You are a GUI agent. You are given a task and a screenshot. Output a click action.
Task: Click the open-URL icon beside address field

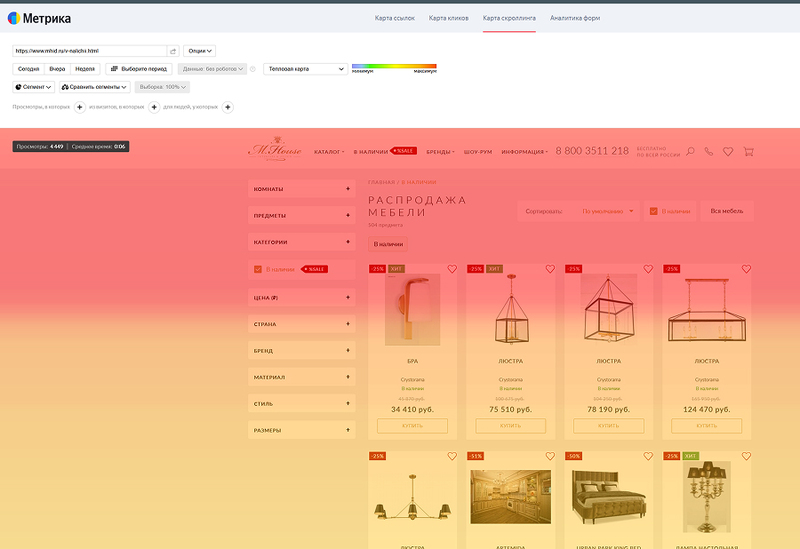pyautogui.click(x=173, y=51)
